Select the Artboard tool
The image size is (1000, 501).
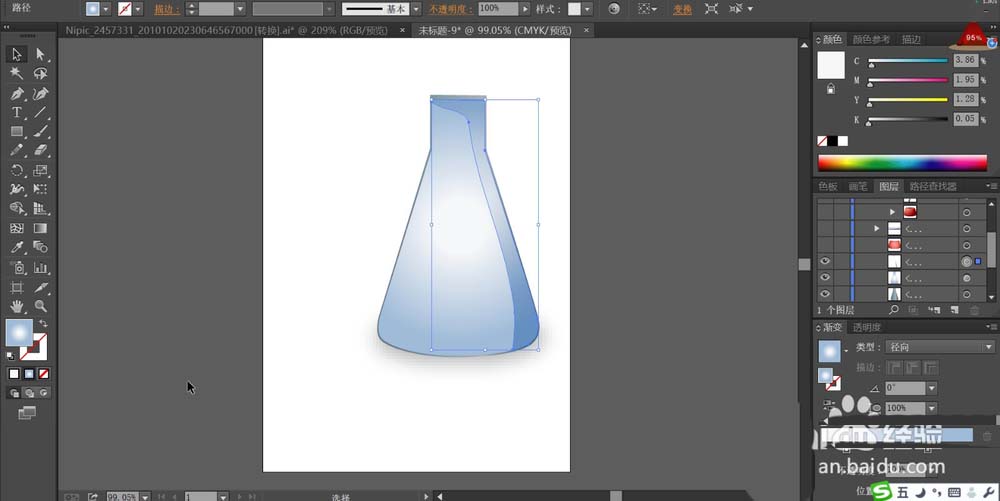17,287
